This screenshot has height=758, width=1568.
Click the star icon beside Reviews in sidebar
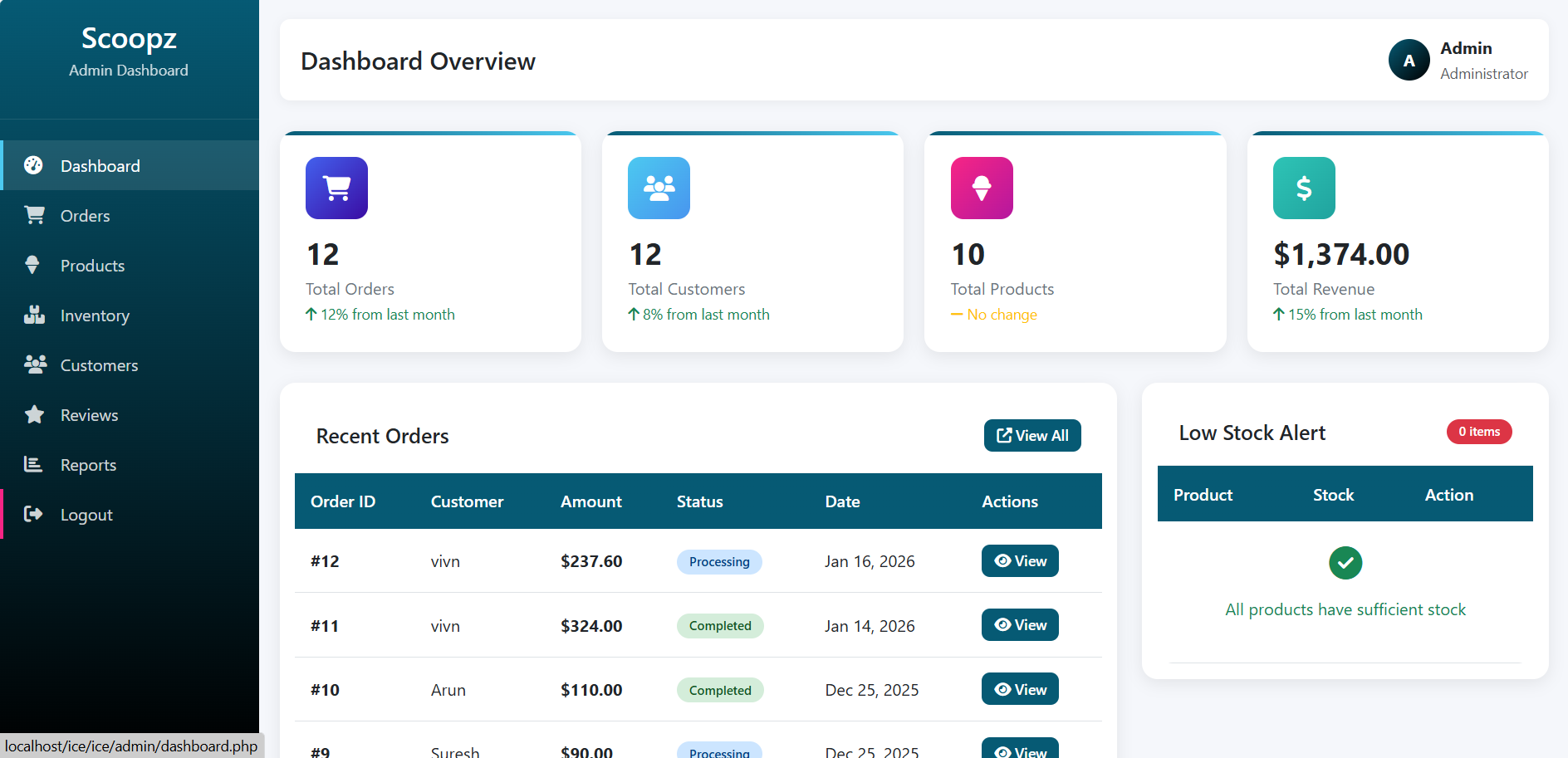[34, 414]
